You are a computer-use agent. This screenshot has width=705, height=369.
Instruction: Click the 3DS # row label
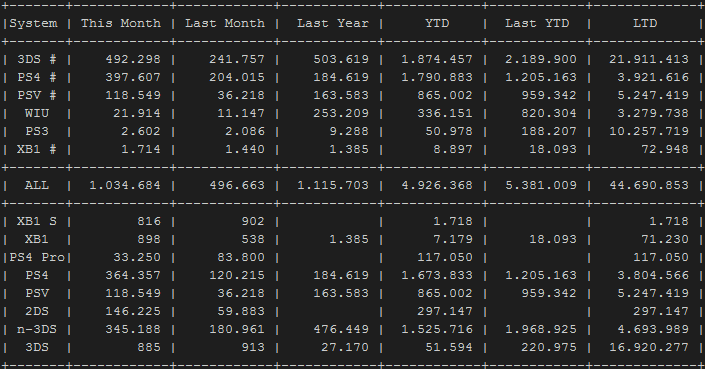(37, 59)
